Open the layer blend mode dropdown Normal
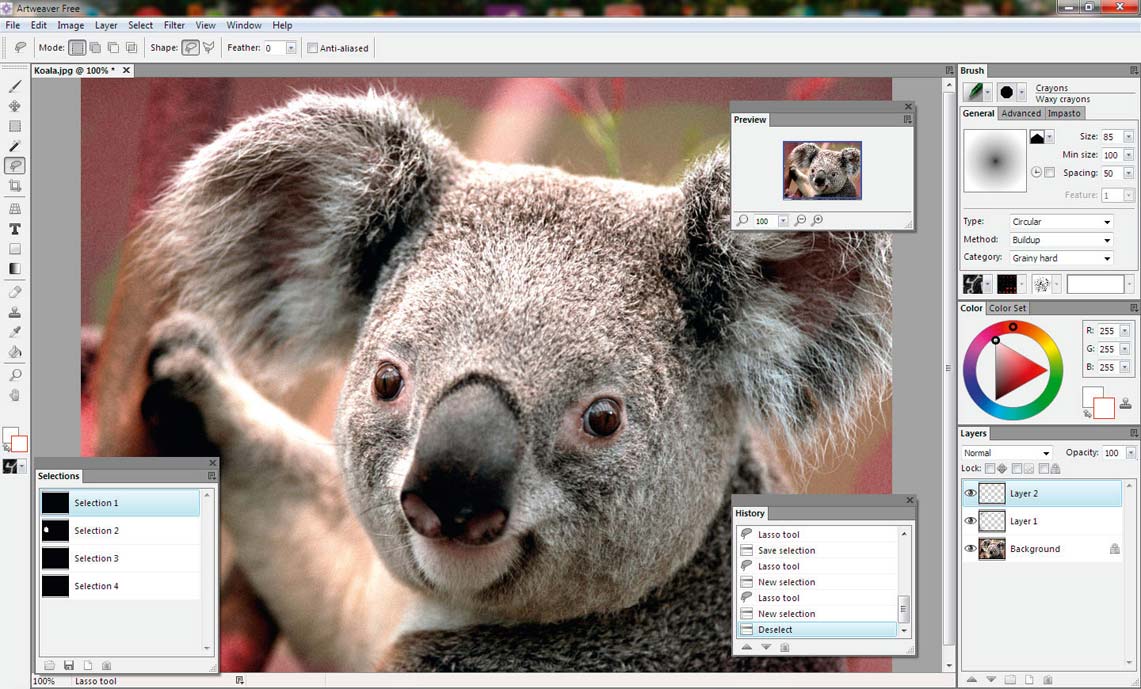 click(1006, 453)
